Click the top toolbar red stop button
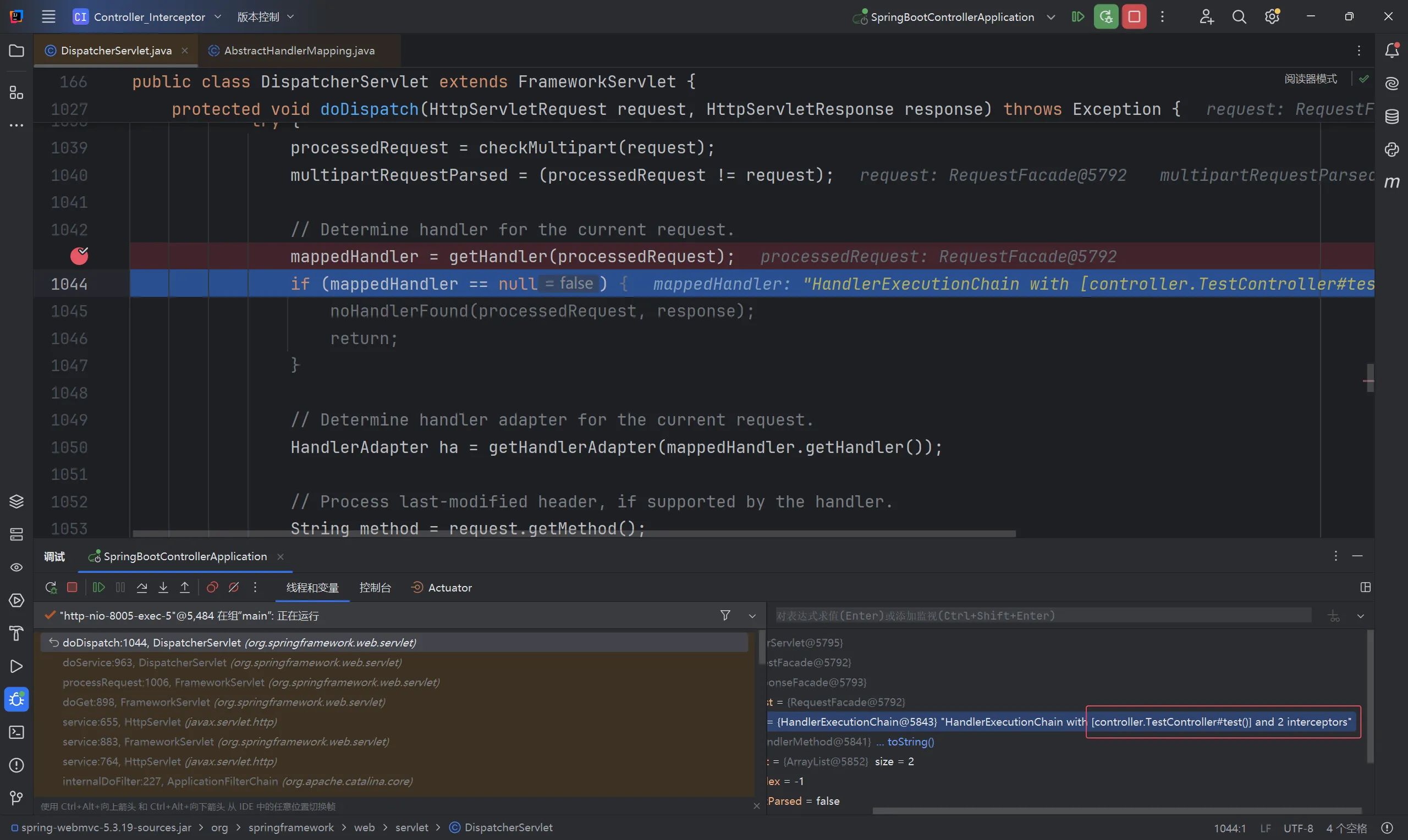Viewport: 1408px width, 840px height. 1135,16
